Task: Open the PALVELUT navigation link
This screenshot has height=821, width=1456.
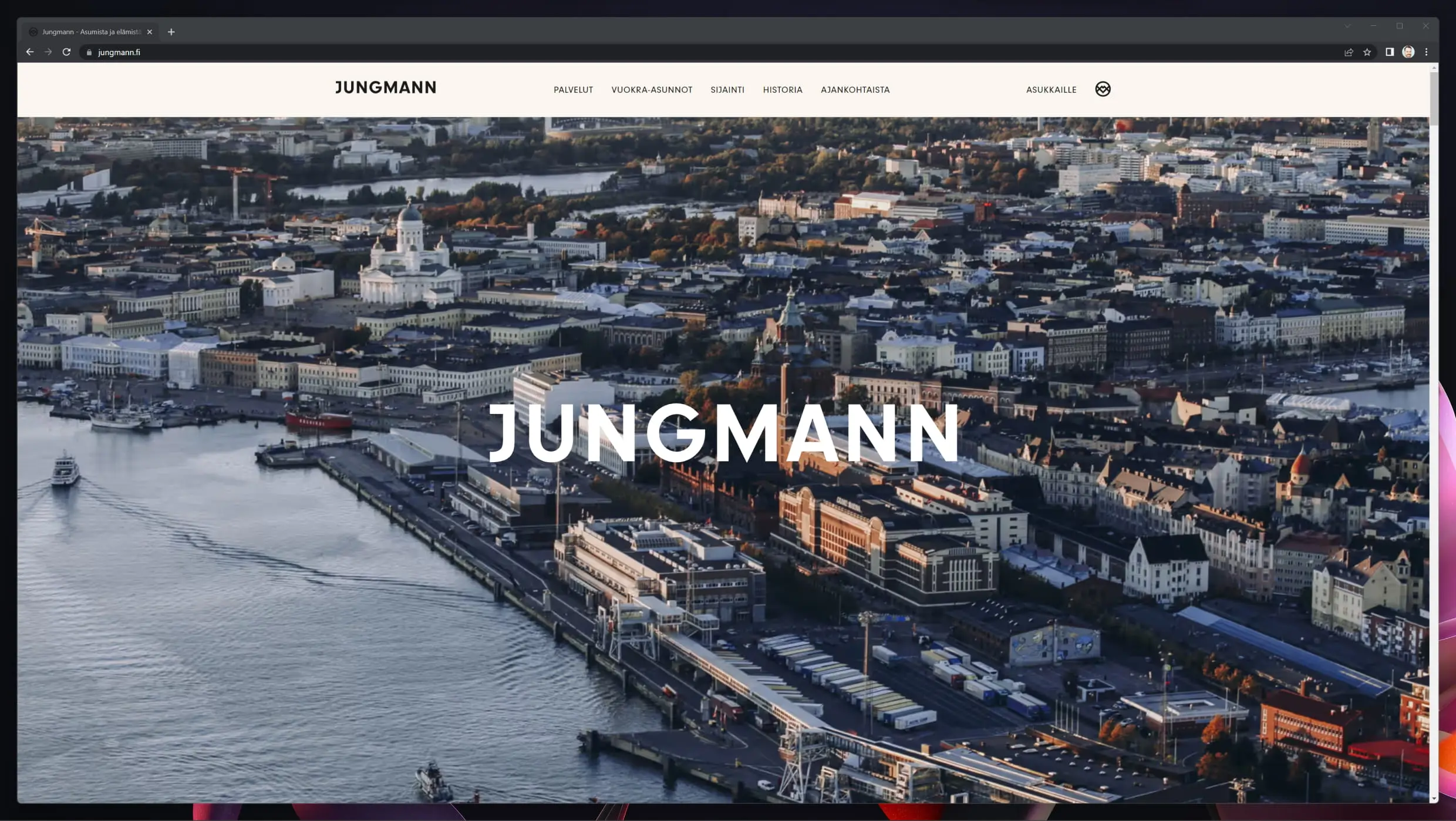Action: point(573,89)
